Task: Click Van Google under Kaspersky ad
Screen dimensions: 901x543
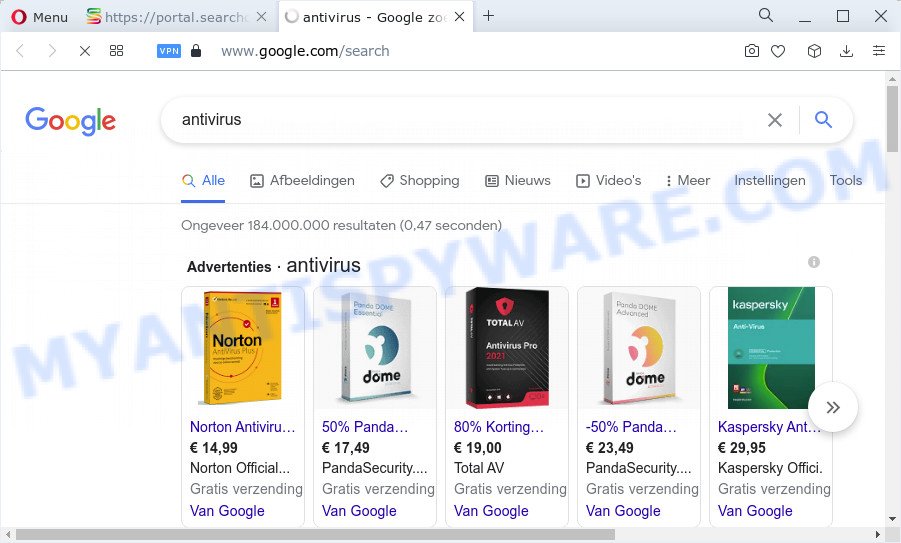Action: [x=755, y=511]
